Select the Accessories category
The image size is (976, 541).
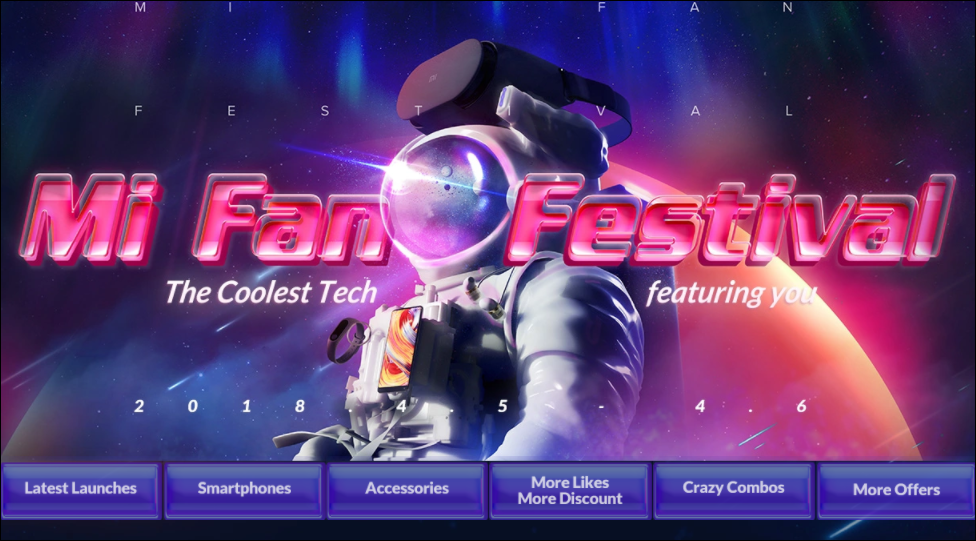406,489
